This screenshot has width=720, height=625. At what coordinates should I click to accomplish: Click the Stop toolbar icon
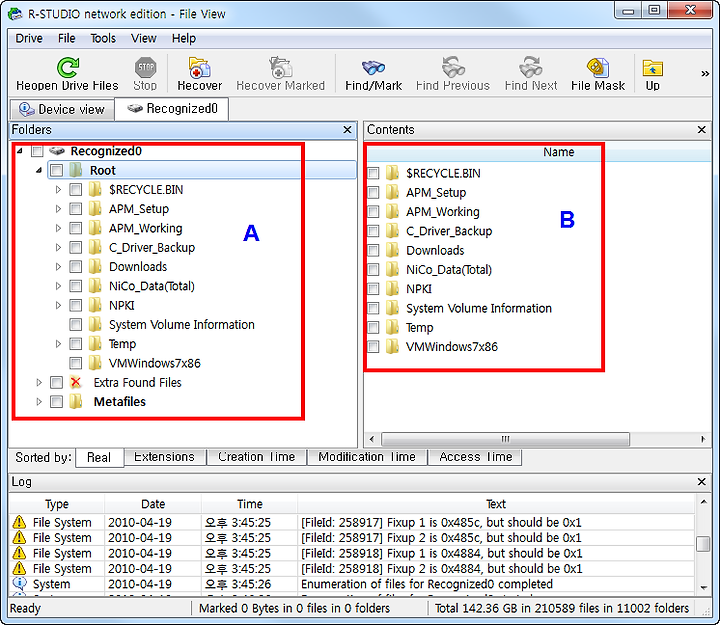click(145, 68)
